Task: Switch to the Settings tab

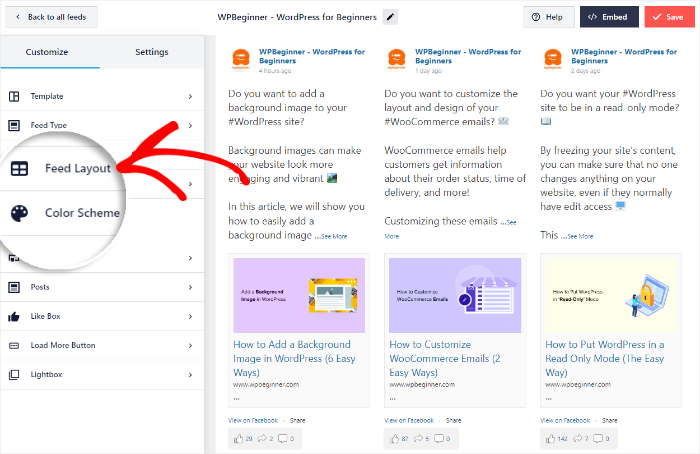Action: point(152,52)
